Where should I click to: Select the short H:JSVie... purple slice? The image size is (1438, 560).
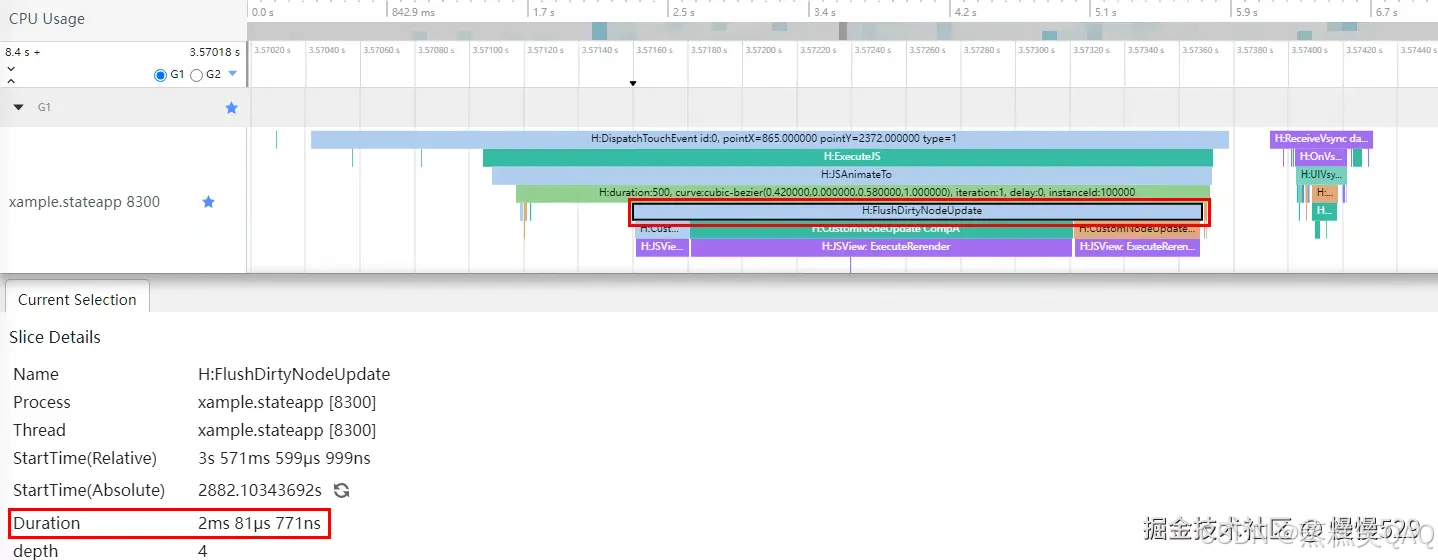coord(662,247)
